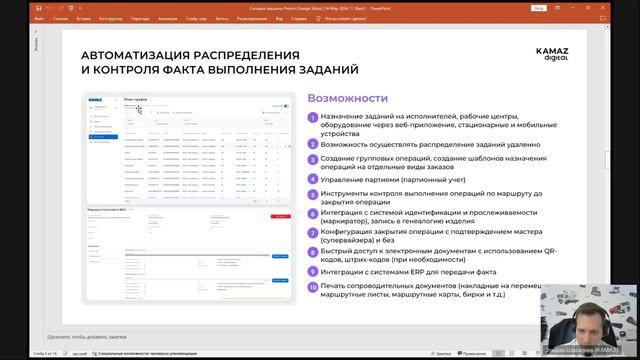
Task: Click the lightbulb icon beside the search box
Action: tap(318, 19)
